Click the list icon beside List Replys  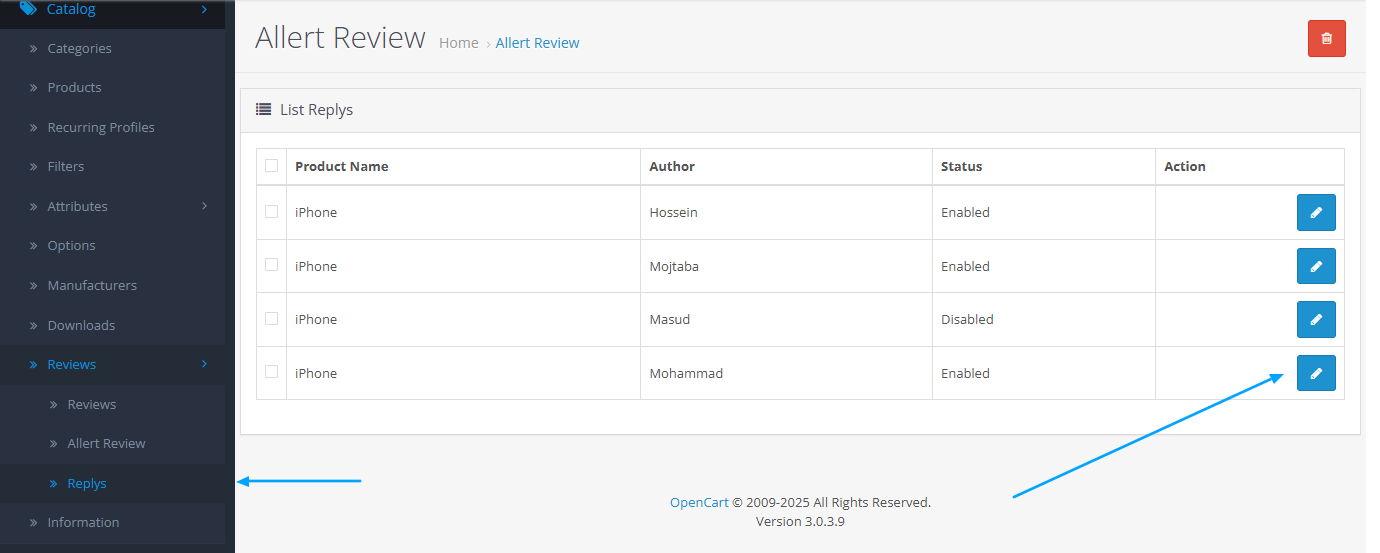pyautogui.click(x=264, y=109)
